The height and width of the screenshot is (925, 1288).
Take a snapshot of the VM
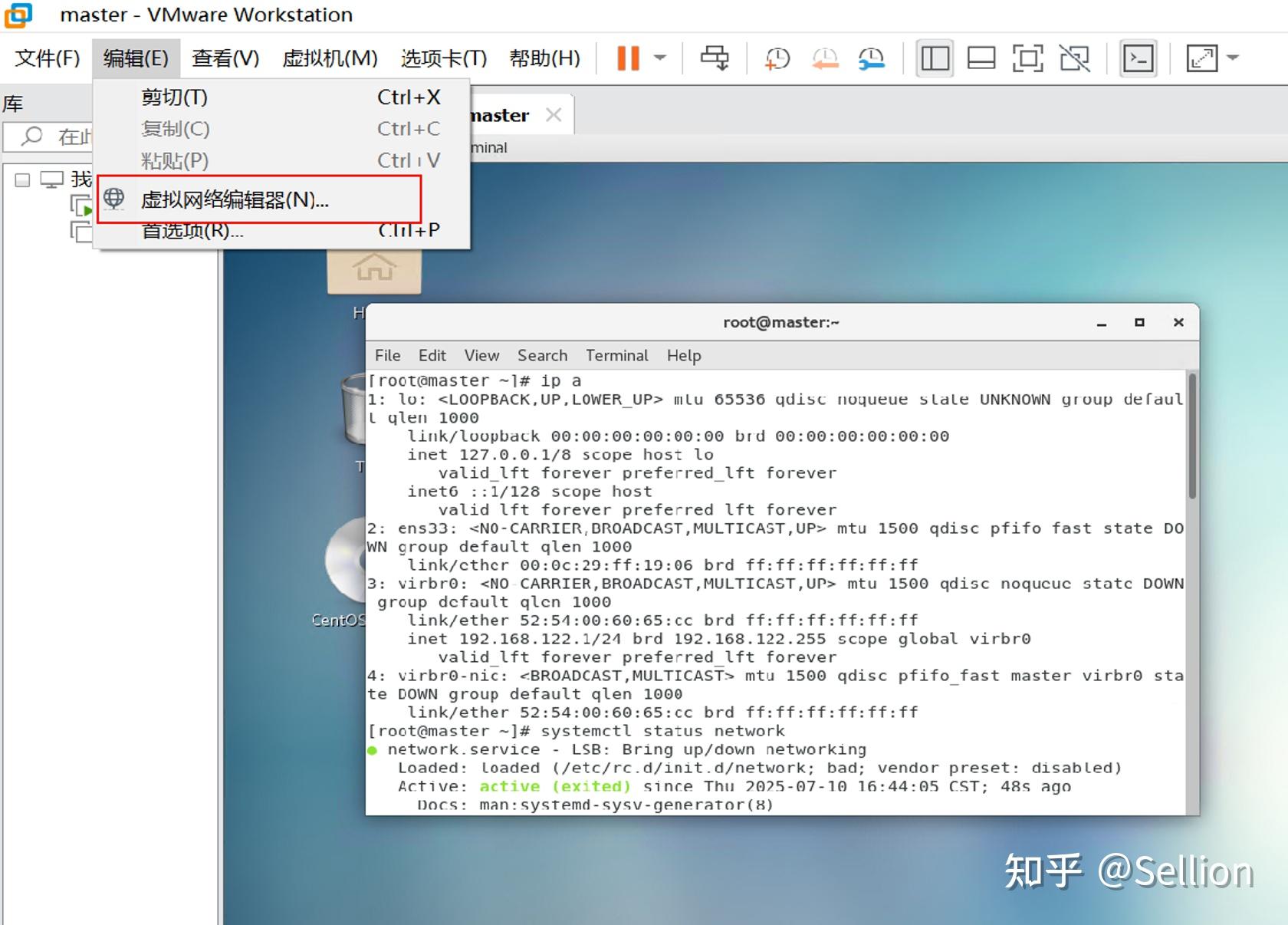click(x=777, y=58)
